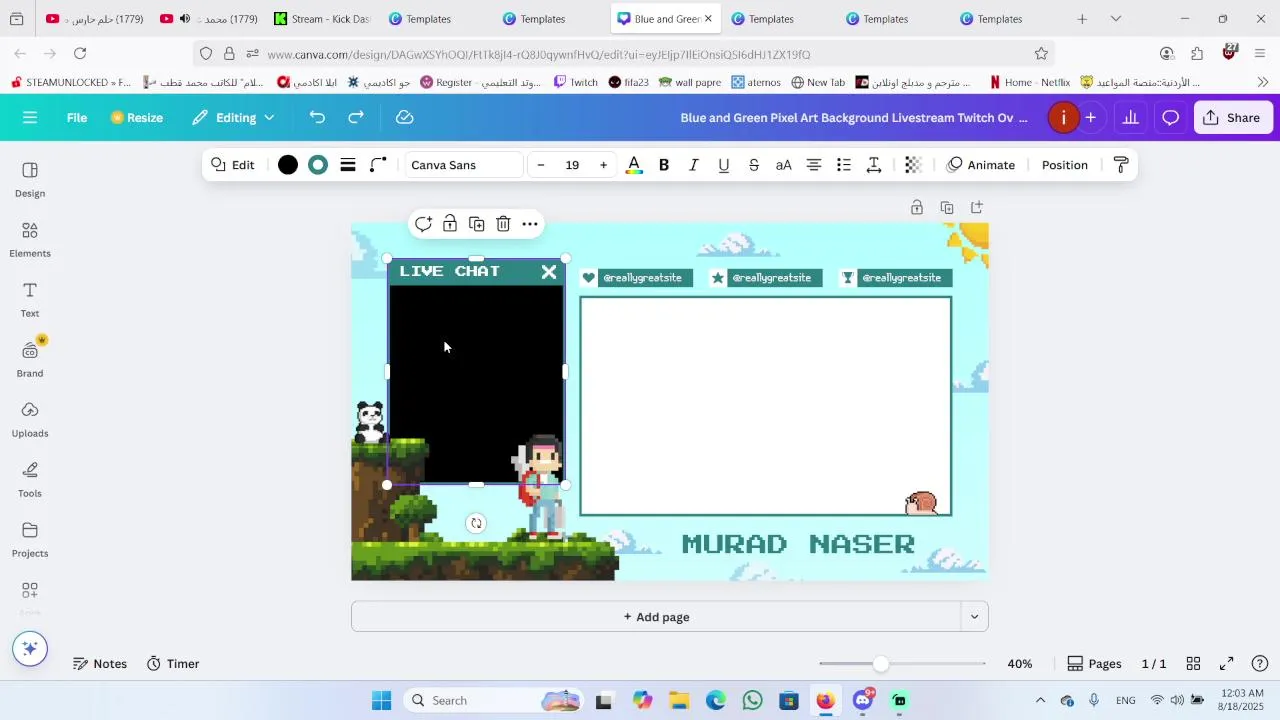Open the File menu
Screen dimensions: 1280x720
77,118
